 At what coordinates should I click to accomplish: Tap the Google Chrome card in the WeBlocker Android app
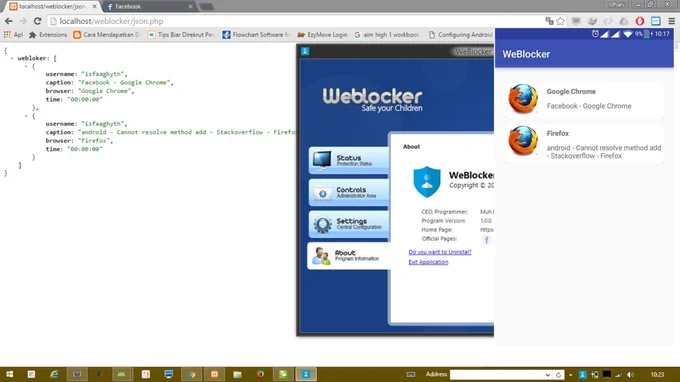(584, 99)
